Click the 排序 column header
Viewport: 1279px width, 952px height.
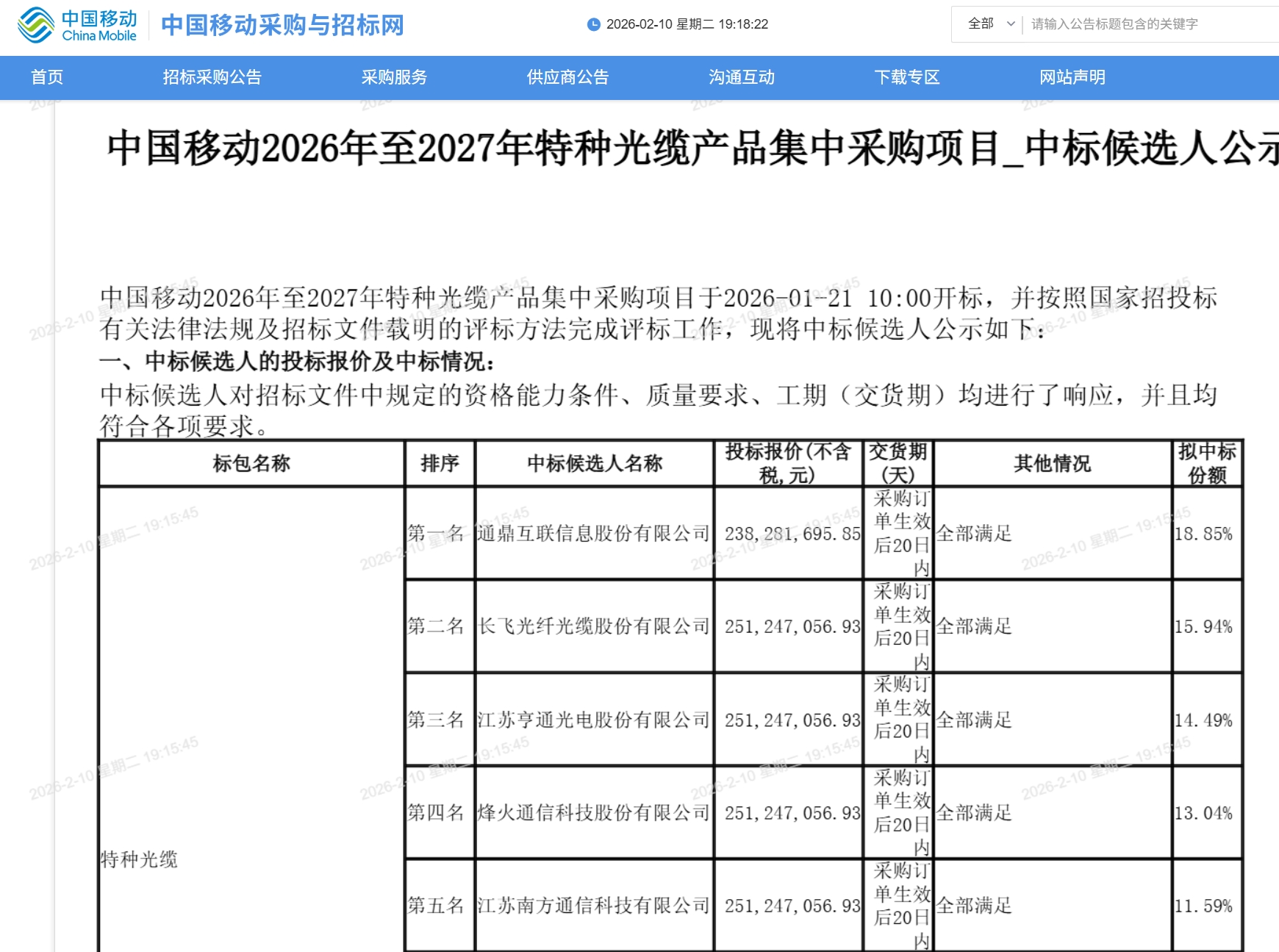pyautogui.click(x=440, y=463)
